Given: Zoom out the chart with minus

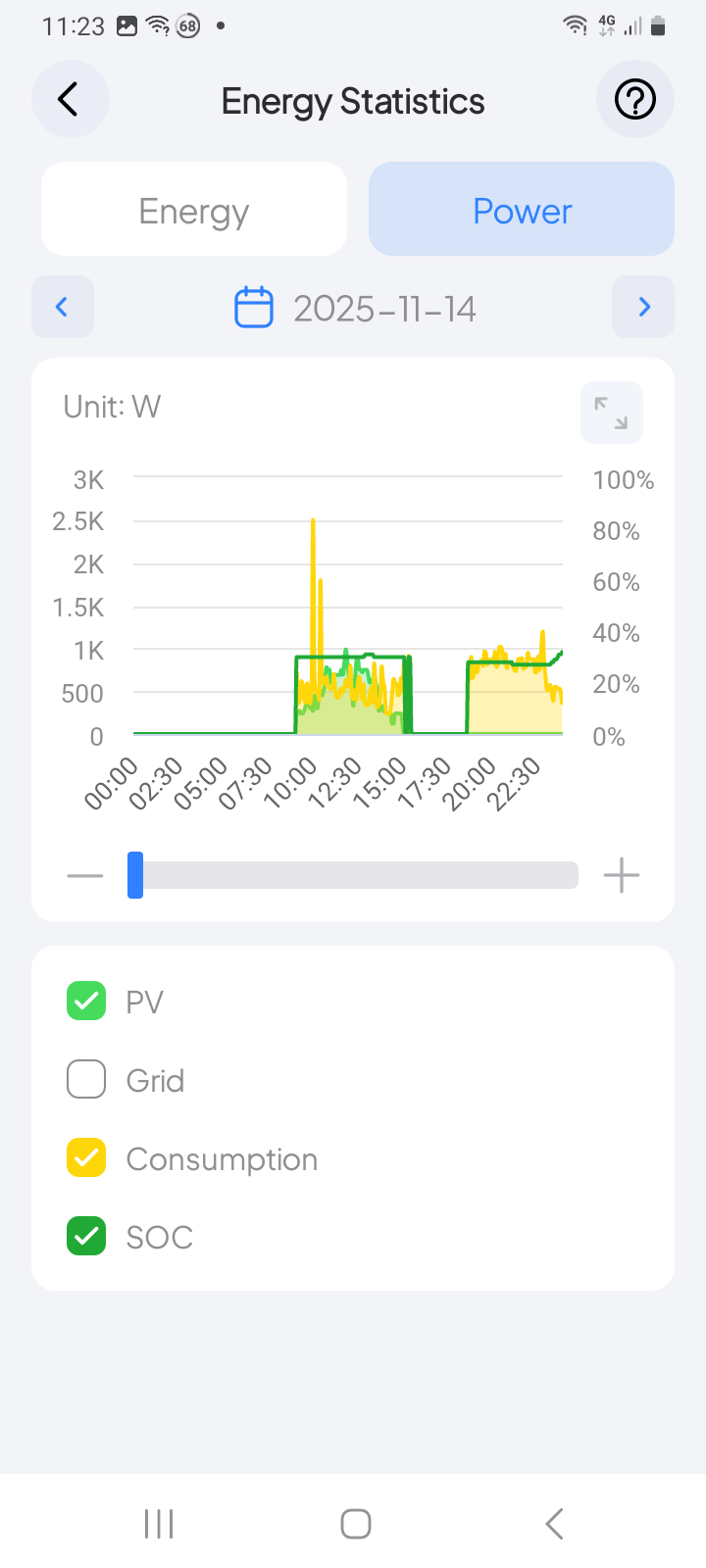Looking at the screenshot, I should click(85, 875).
